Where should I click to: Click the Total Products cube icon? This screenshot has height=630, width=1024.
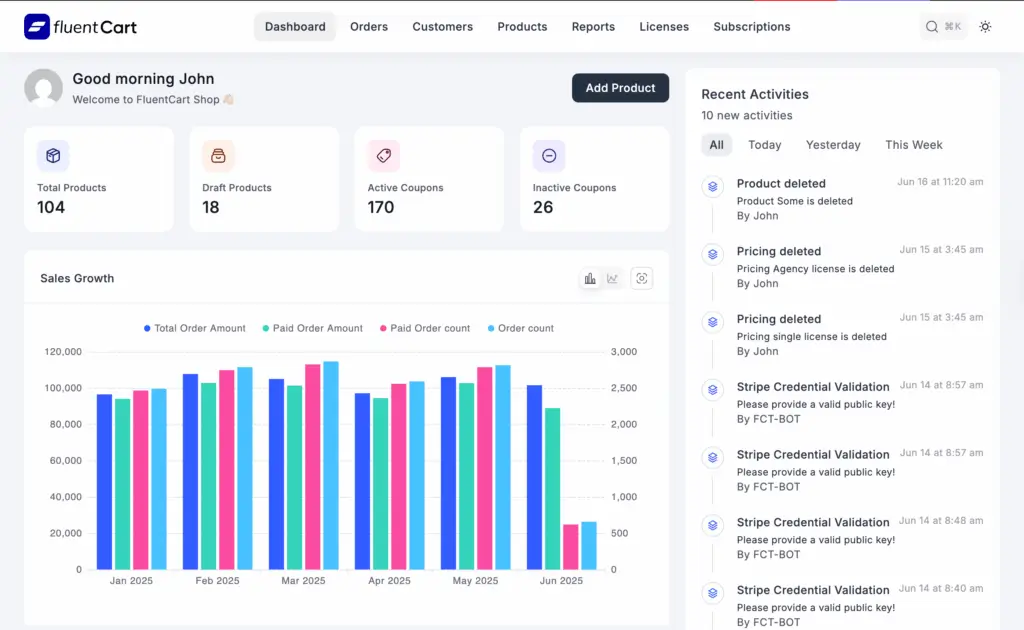click(x=52, y=156)
